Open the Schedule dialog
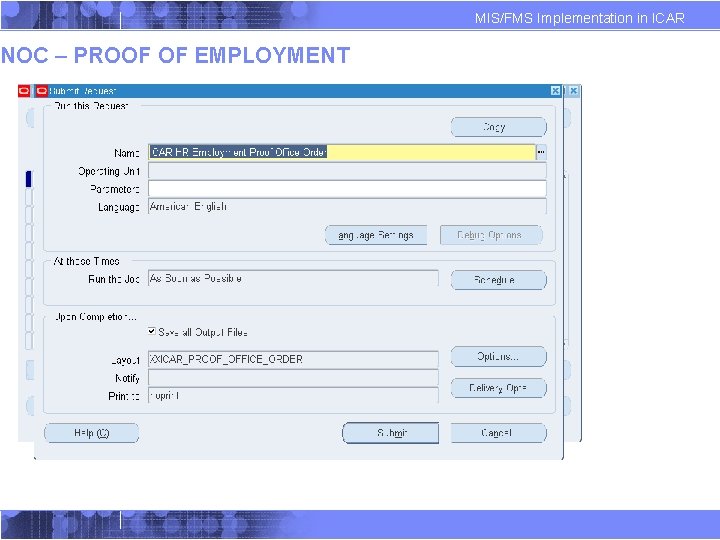 (499, 280)
